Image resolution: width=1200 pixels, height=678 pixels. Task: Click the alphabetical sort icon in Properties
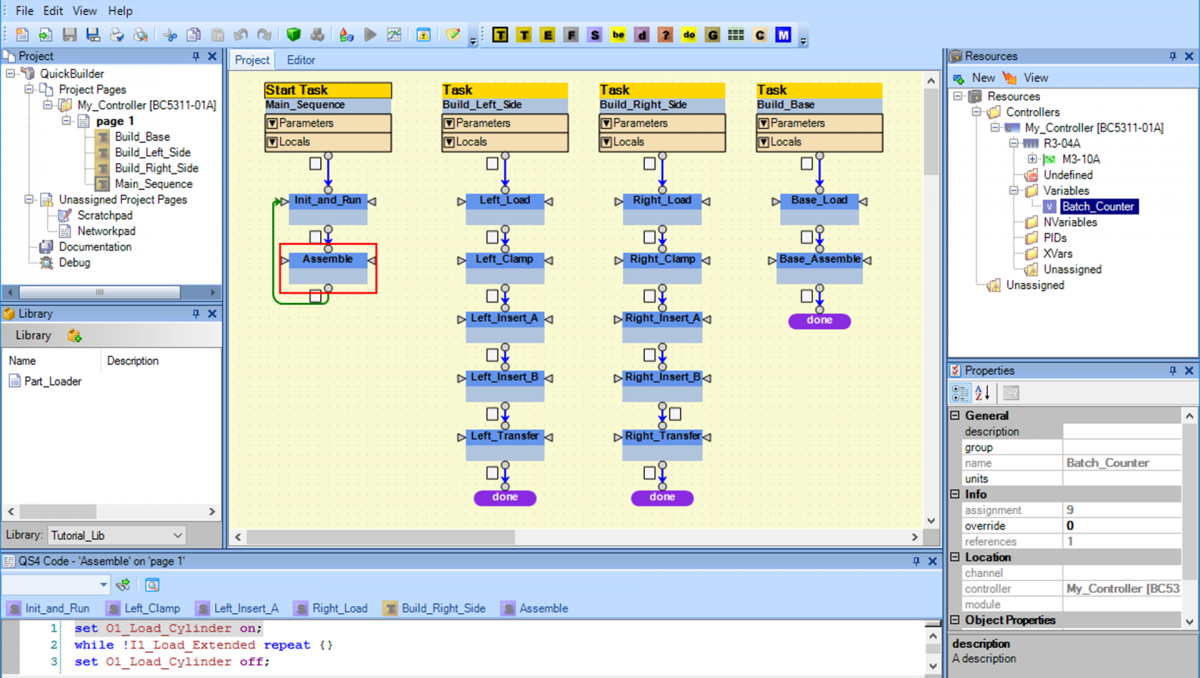982,393
